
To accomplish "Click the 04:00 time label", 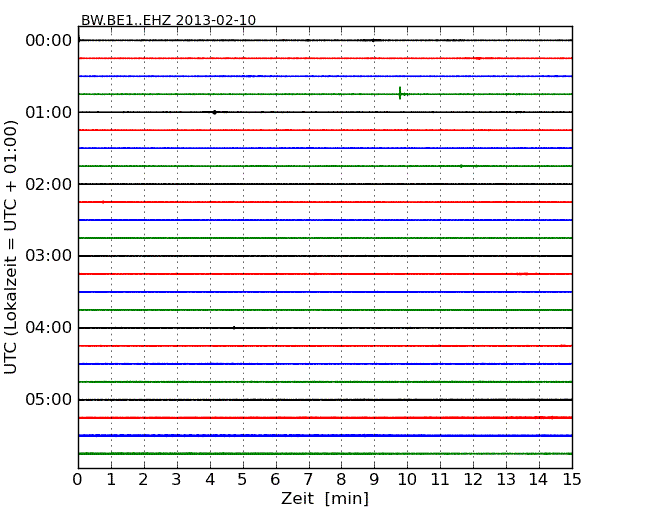I will 49,328.
